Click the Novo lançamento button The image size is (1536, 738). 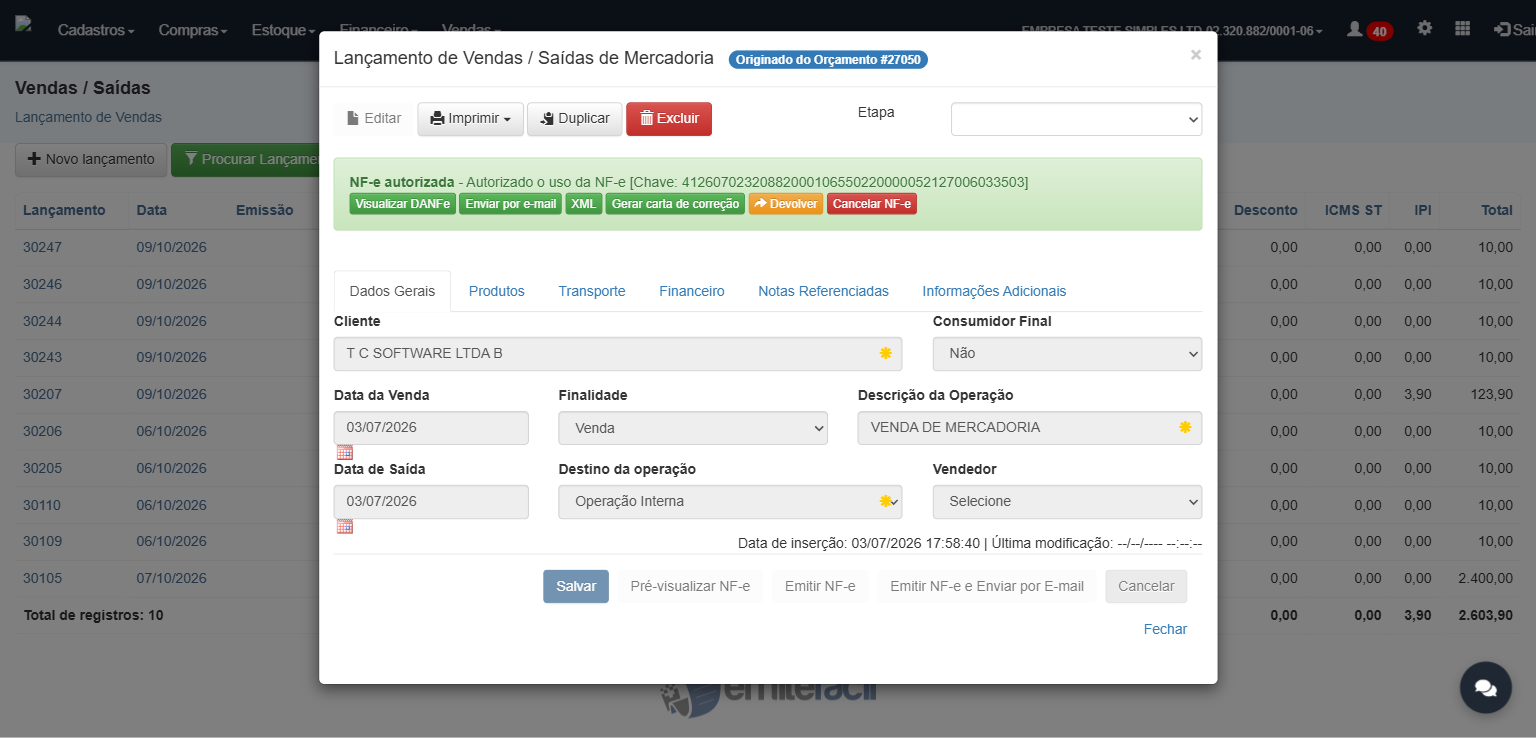(x=91, y=159)
